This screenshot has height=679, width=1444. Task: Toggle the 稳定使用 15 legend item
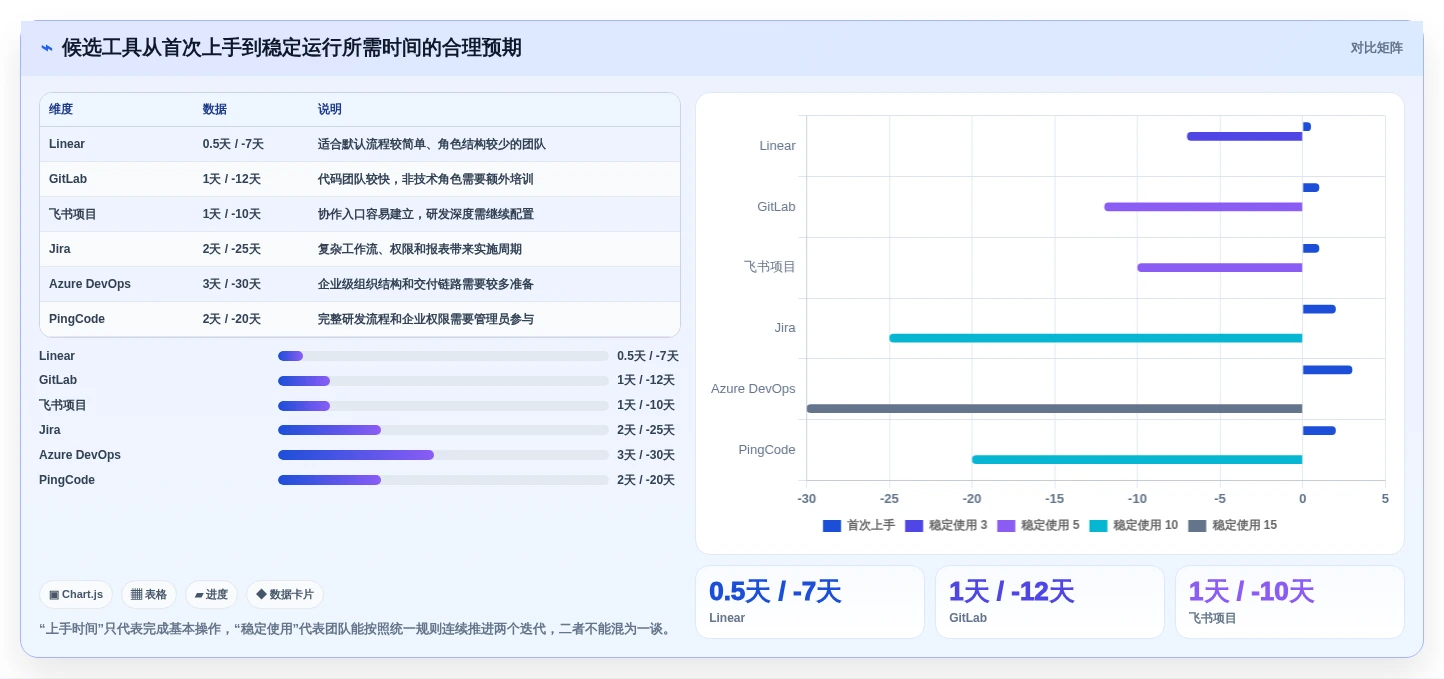point(1233,525)
